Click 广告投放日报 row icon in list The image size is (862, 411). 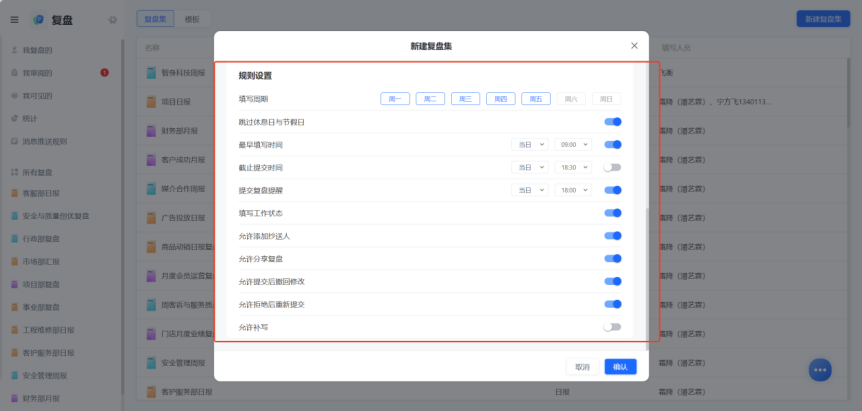click(x=151, y=218)
